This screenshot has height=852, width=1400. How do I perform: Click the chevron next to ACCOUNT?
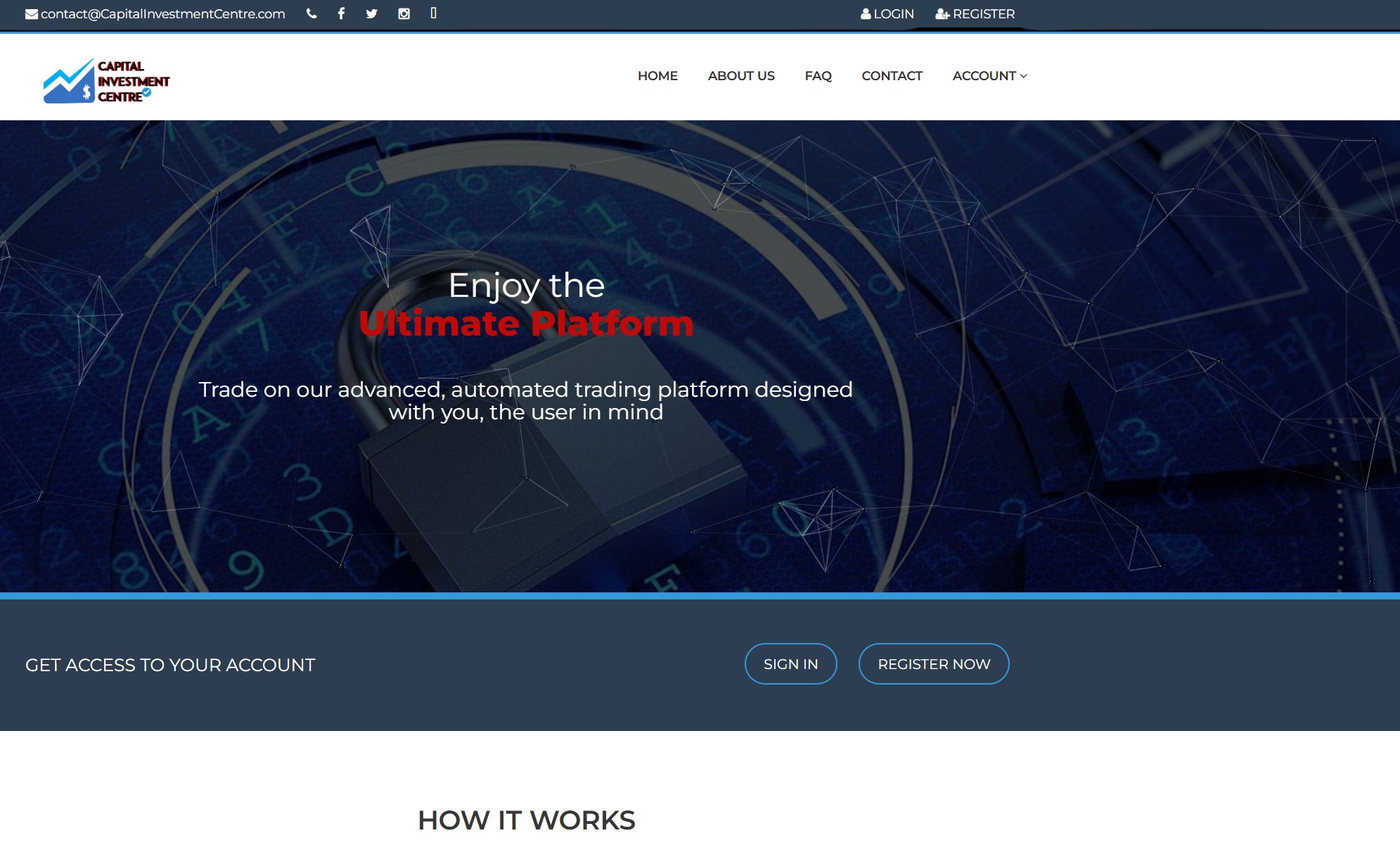pos(1024,76)
